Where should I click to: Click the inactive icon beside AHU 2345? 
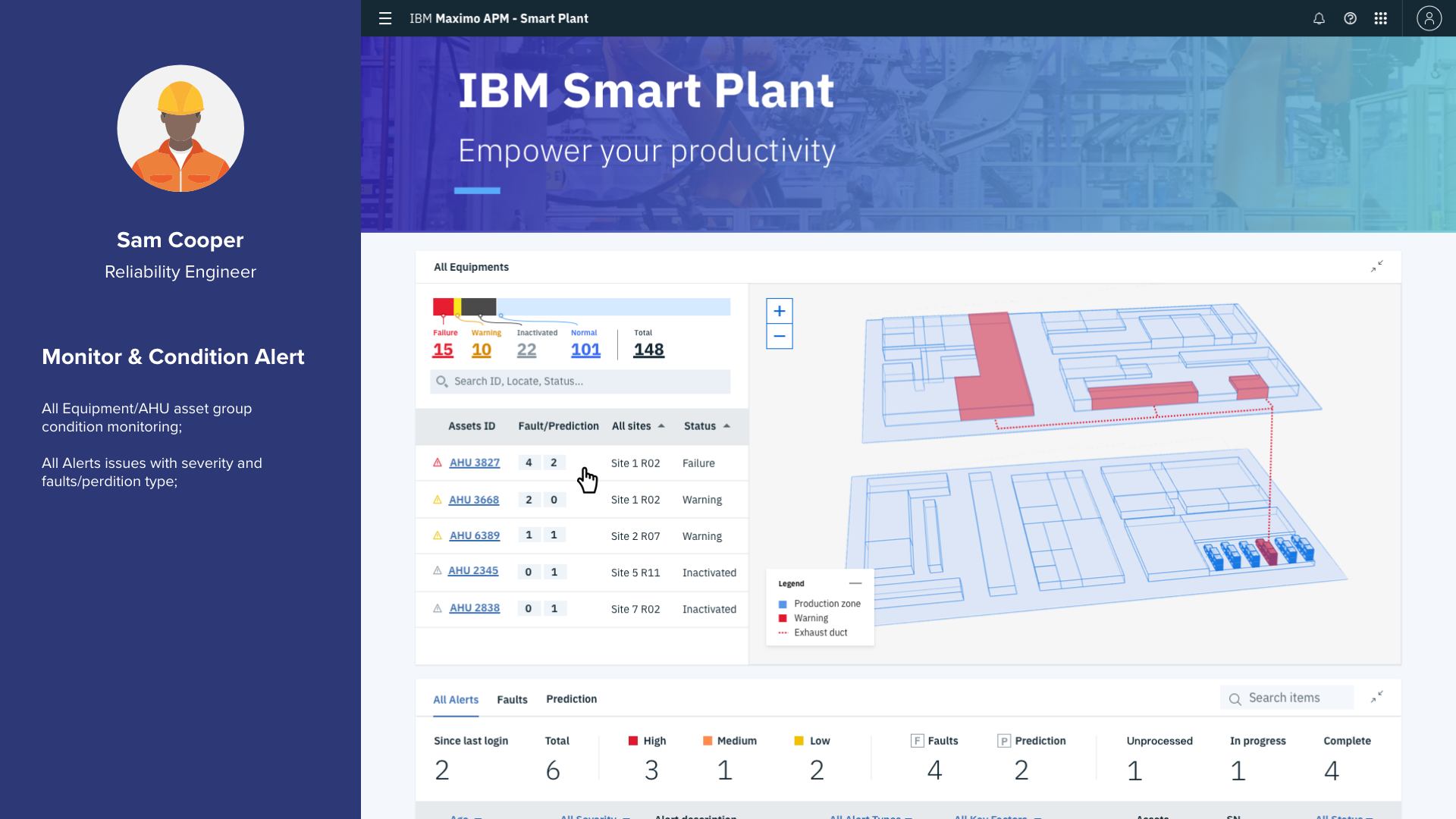coord(438,571)
